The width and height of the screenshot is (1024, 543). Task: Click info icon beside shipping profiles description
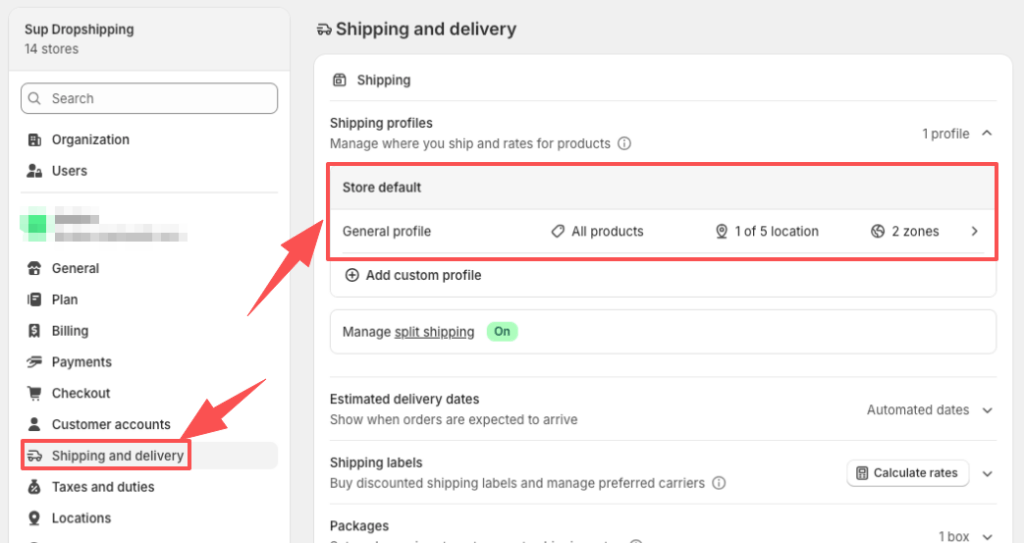[x=624, y=144]
